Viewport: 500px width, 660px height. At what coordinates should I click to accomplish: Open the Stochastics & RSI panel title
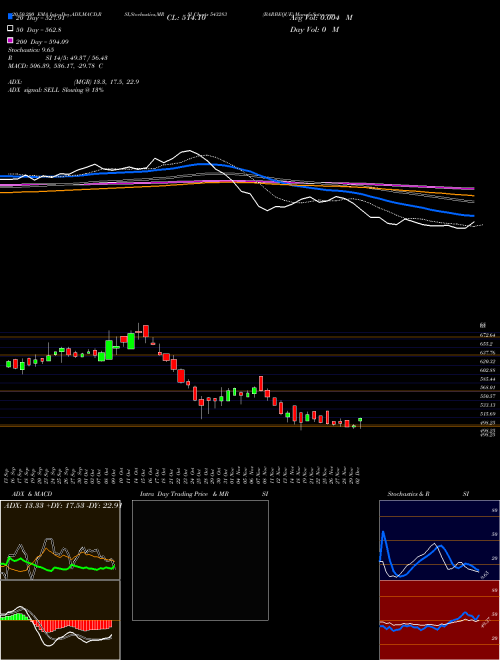tap(428, 494)
